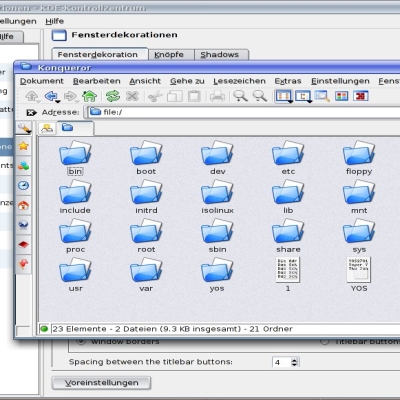Open the Lesezeichen menu

point(239,81)
